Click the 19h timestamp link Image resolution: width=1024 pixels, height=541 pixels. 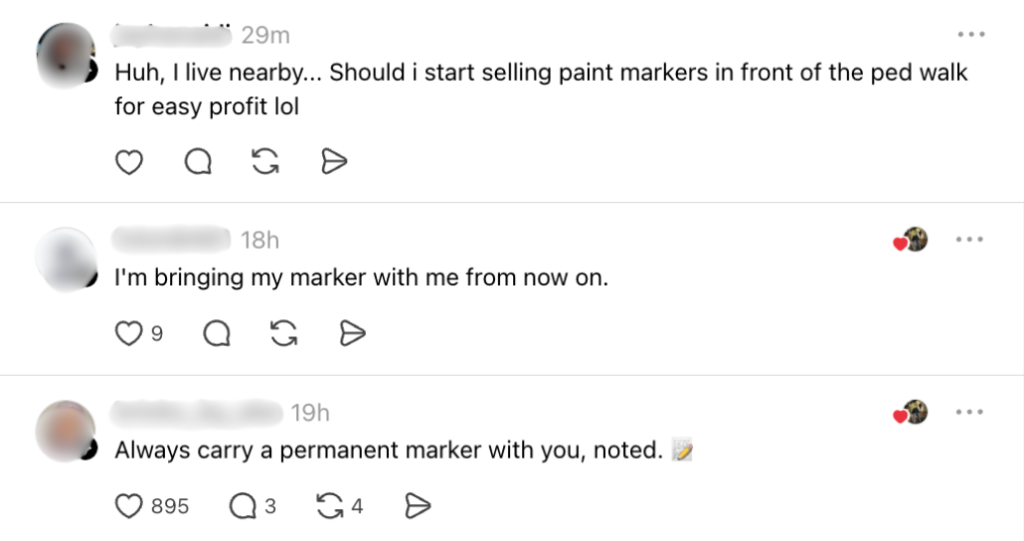pyautogui.click(x=310, y=412)
